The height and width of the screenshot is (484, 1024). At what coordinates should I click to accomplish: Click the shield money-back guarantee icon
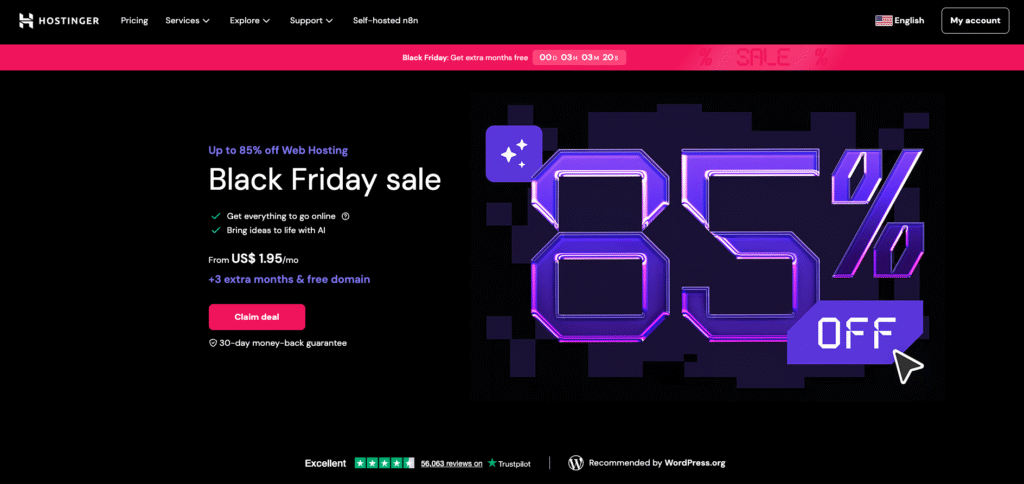[x=213, y=342]
